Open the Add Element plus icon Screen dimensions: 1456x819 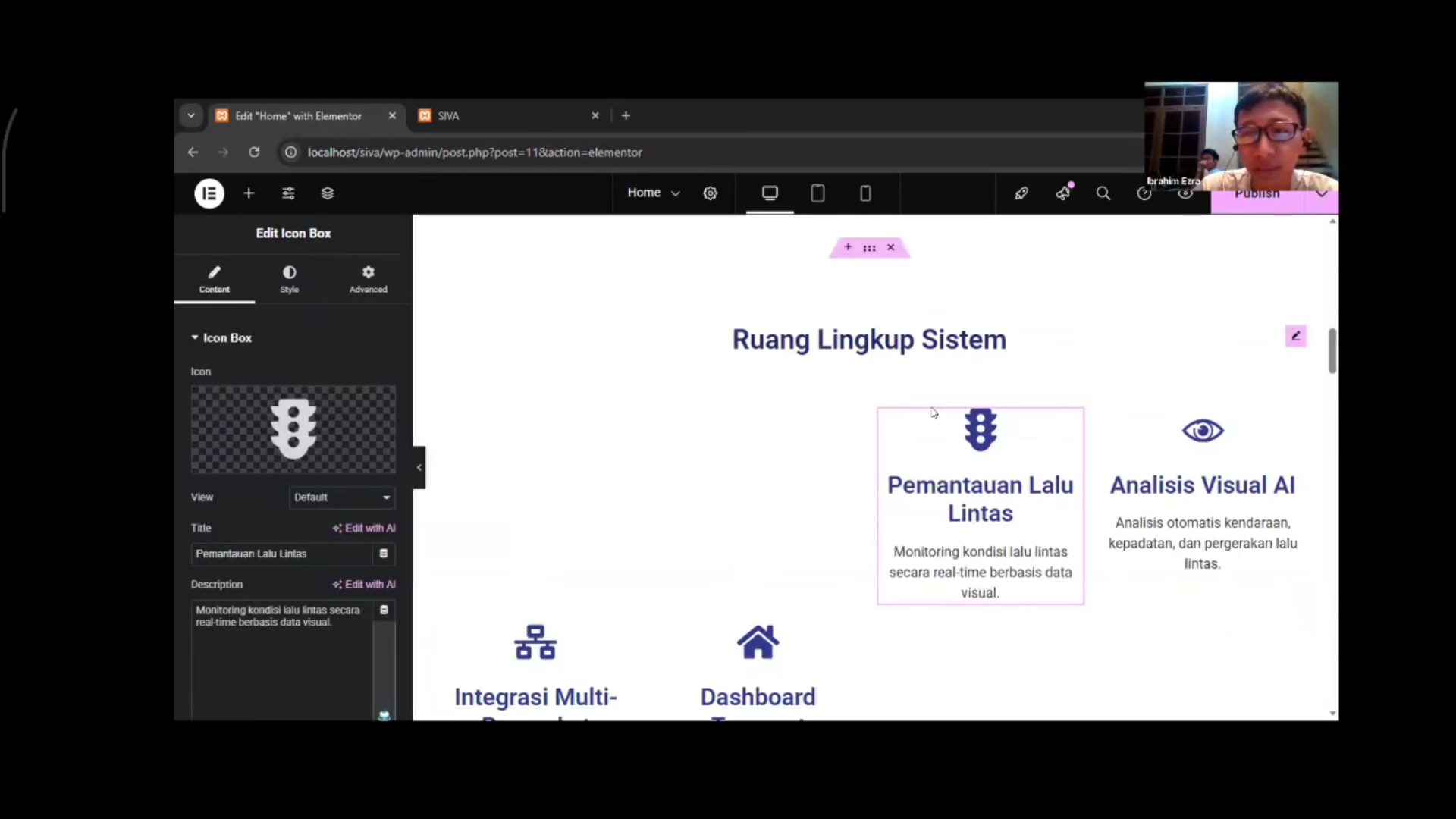tap(249, 193)
